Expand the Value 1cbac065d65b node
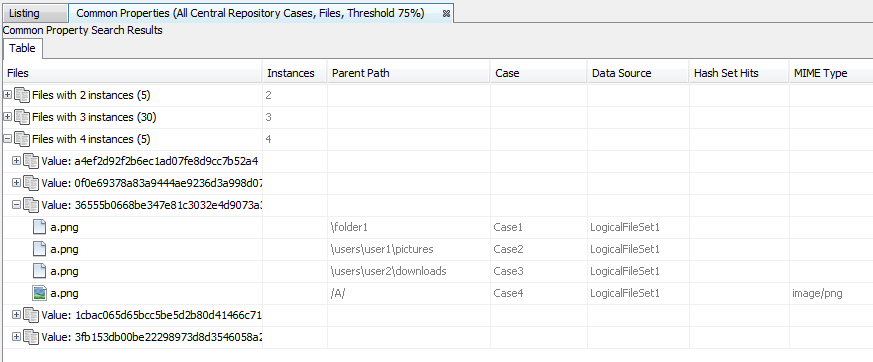Screen dimensions: 873x362 coord(16,315)
